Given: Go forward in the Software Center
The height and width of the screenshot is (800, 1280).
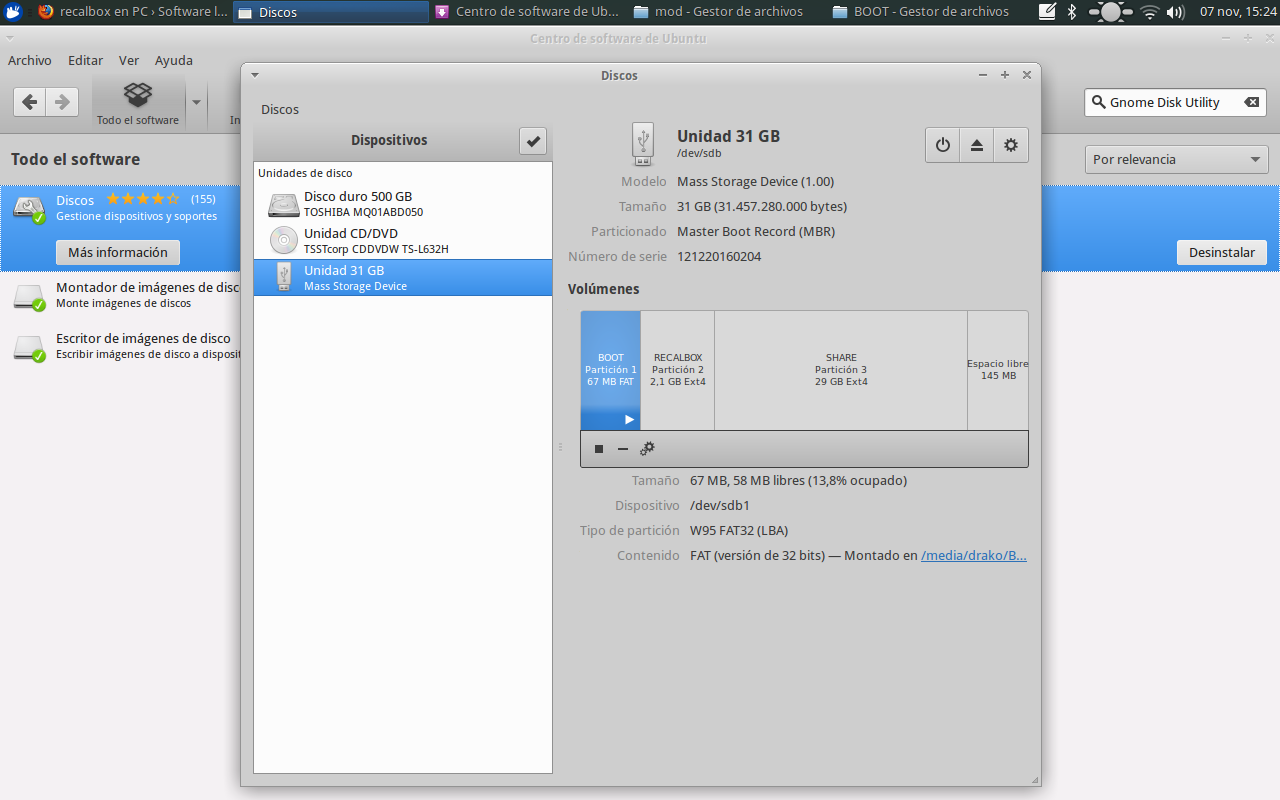Looking at the screenshot, I should point(62,102).
